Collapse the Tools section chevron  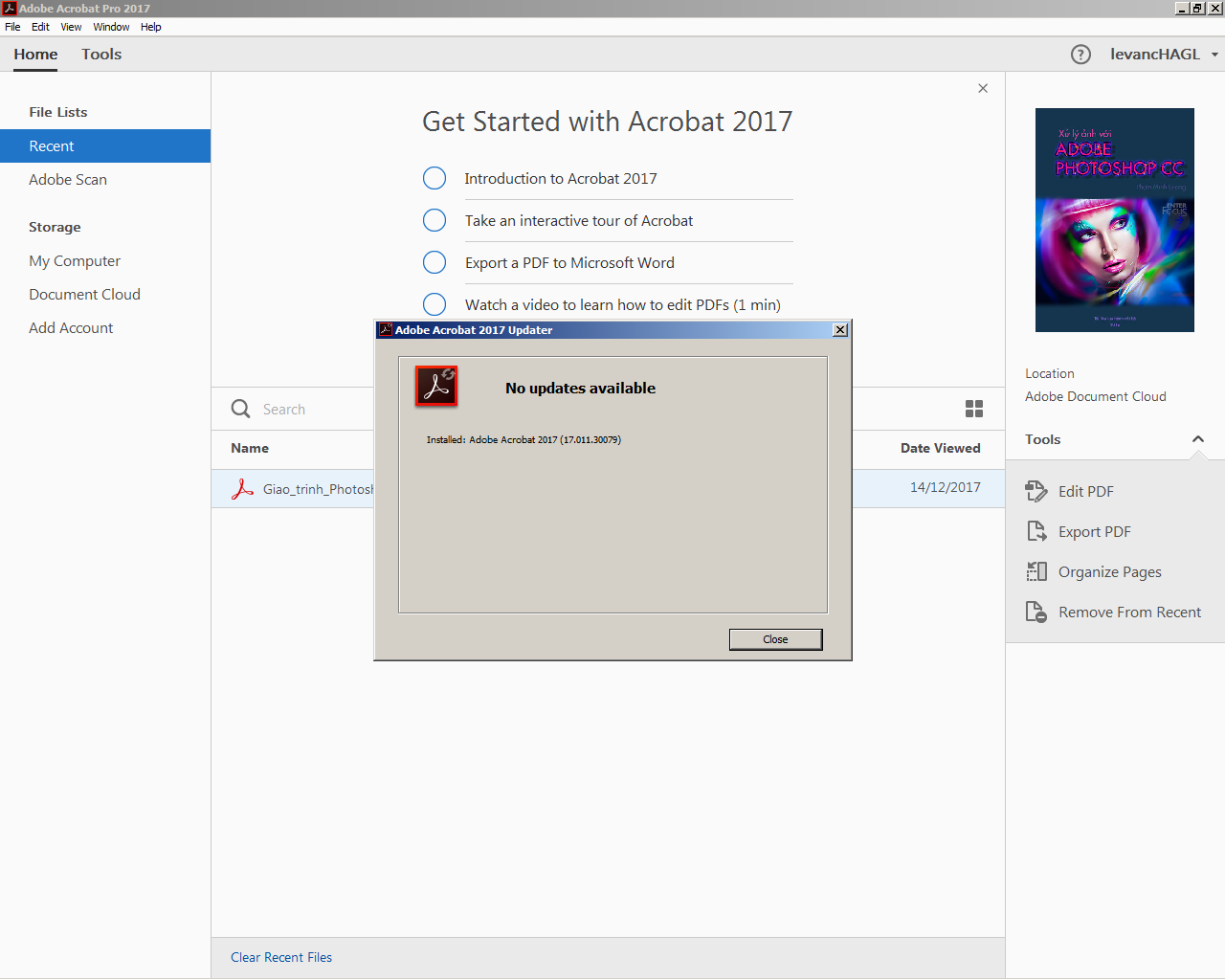pos(1197,439)
